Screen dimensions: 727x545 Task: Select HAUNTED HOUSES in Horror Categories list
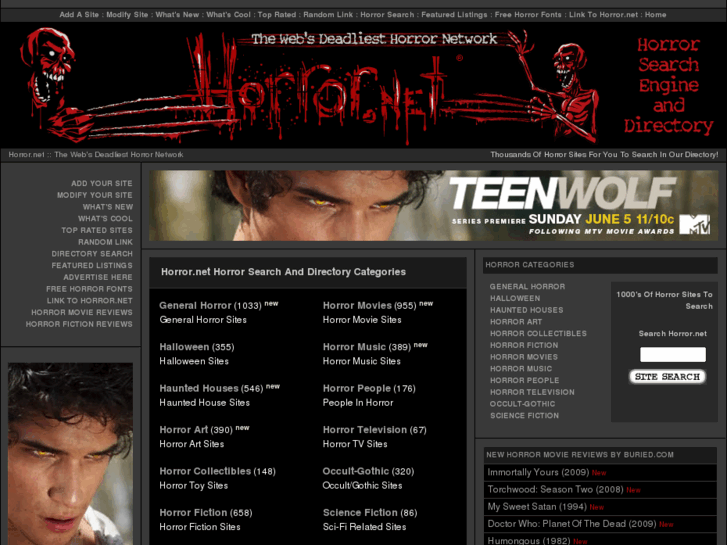[527, 310]
